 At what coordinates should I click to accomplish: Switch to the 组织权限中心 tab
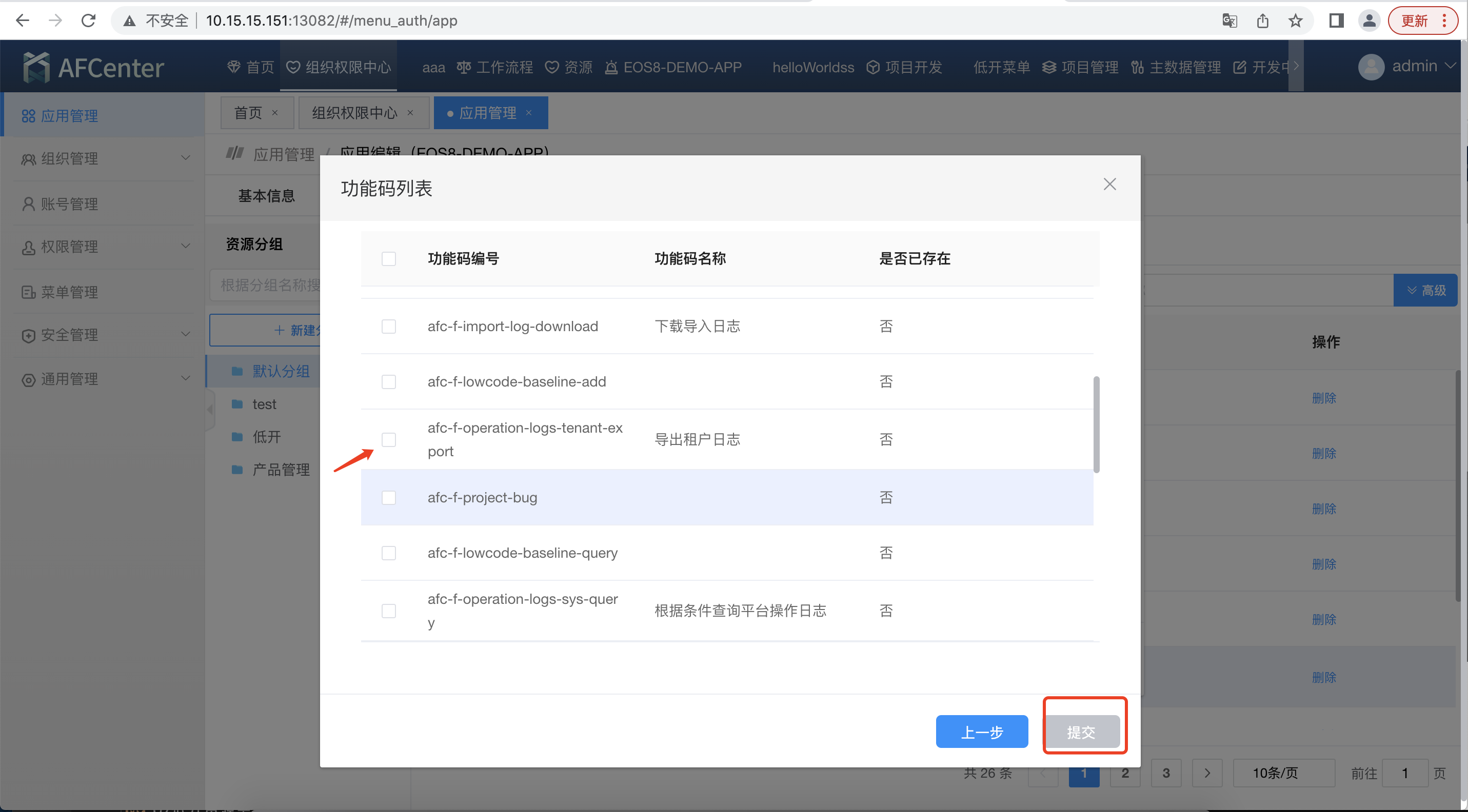click(354, 112)
